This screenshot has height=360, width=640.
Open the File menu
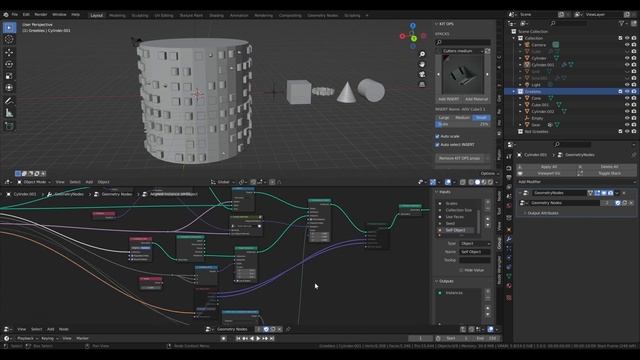point(15,15)
